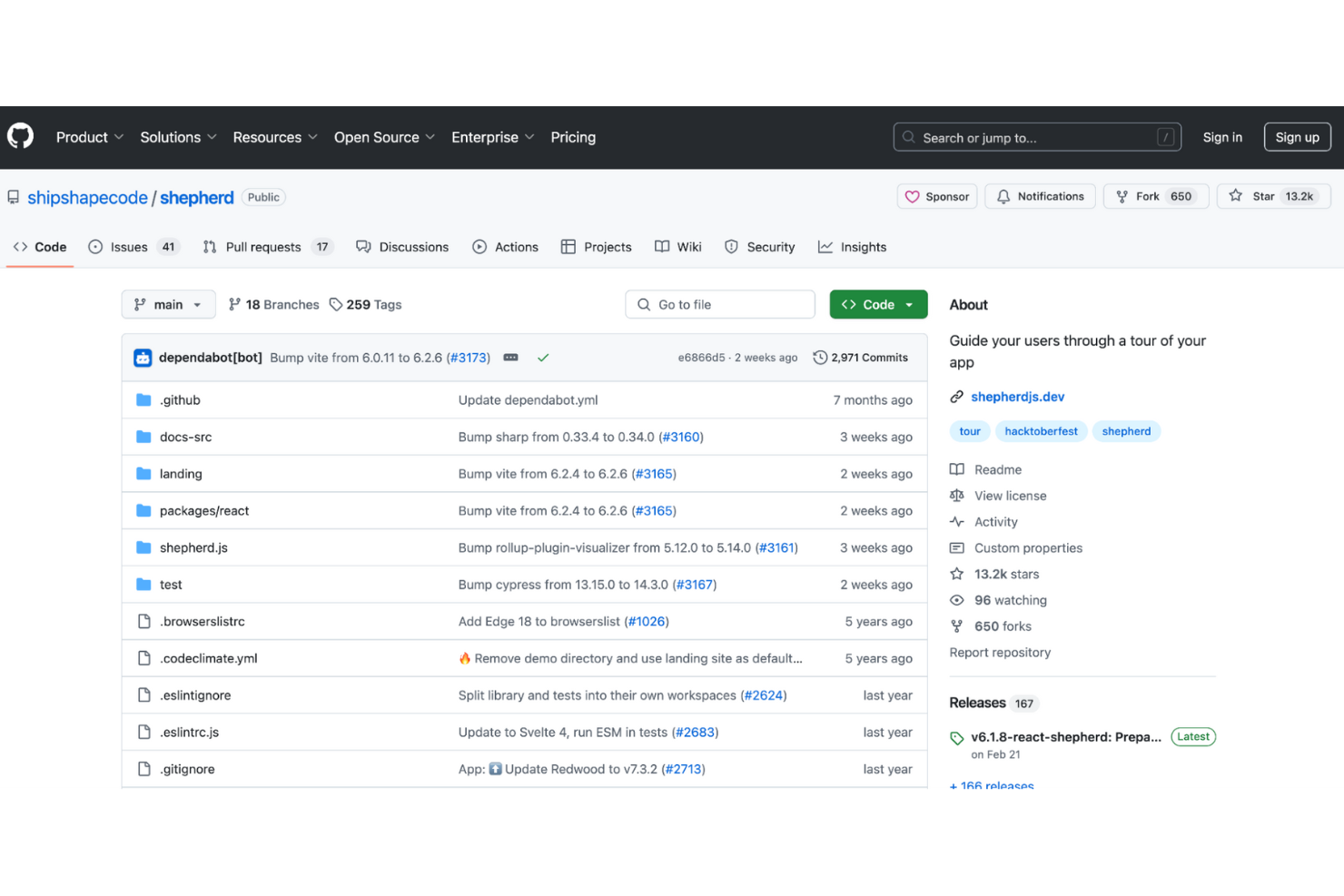1344x896 pixels.
Task: Switch to the Issues tab
Action: (x=133, y=247)
